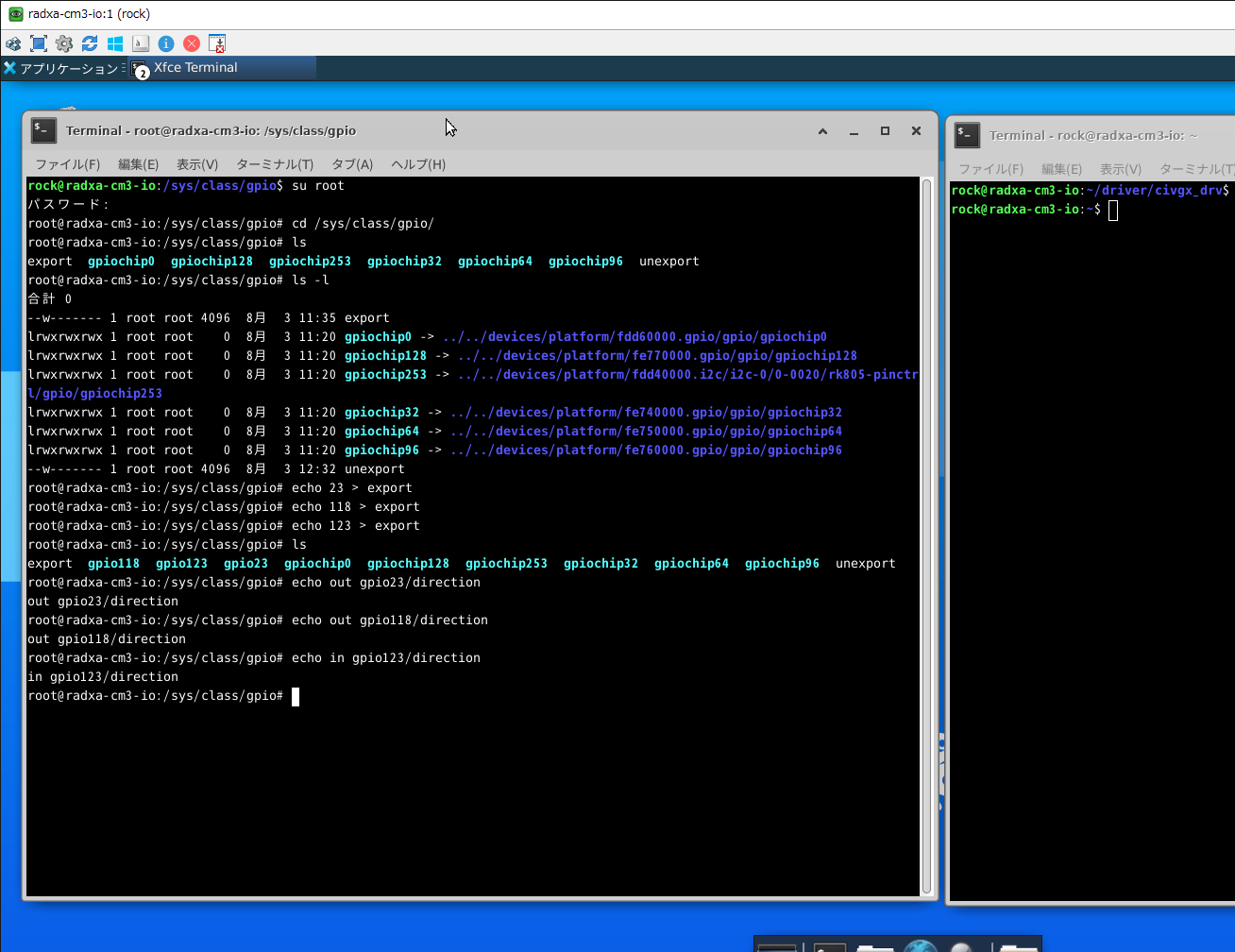Viewport: 1235px width, 952px height.
Task: Click the 12:32 unexport listing line
Action: tap(216, 469)
